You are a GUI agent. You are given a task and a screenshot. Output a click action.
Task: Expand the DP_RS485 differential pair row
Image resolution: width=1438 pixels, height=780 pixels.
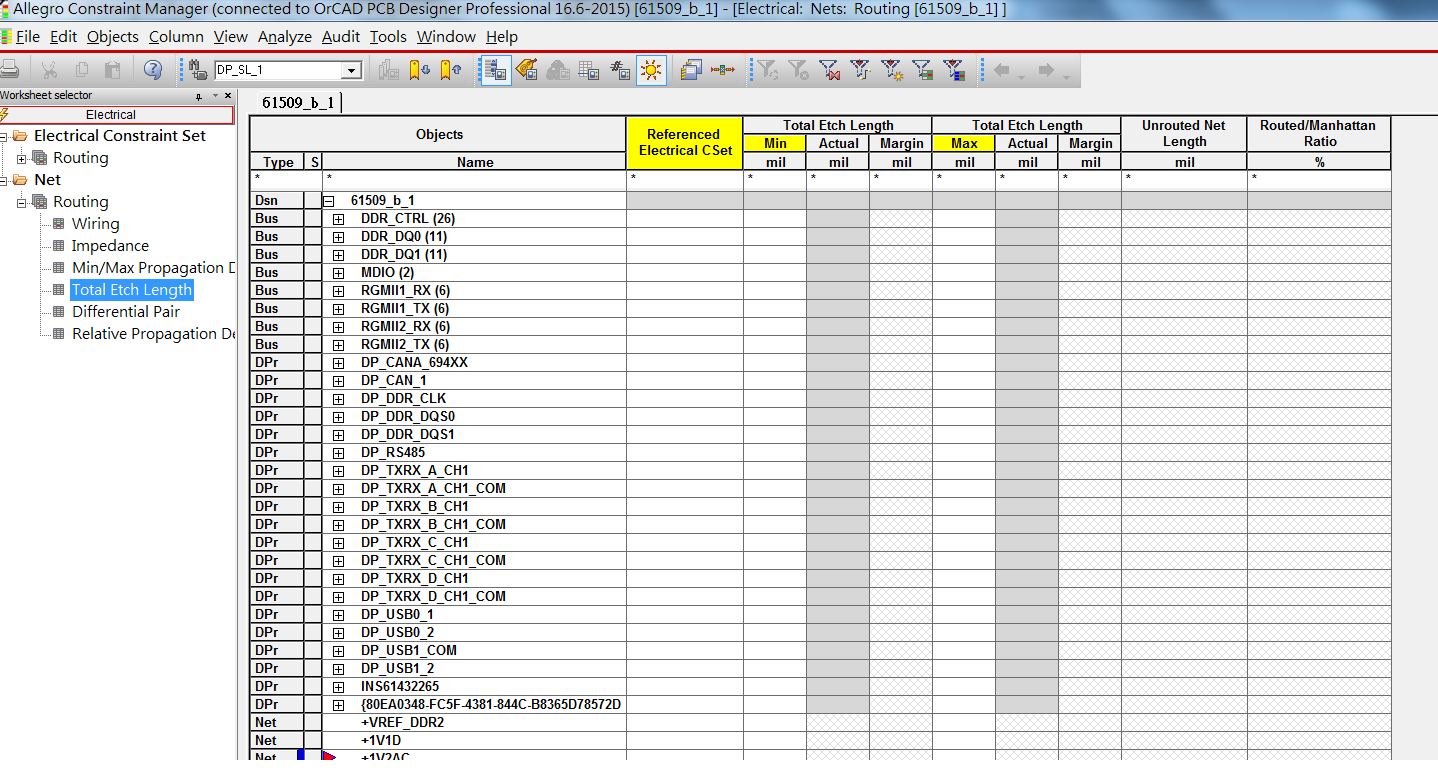tap(338, 453)
